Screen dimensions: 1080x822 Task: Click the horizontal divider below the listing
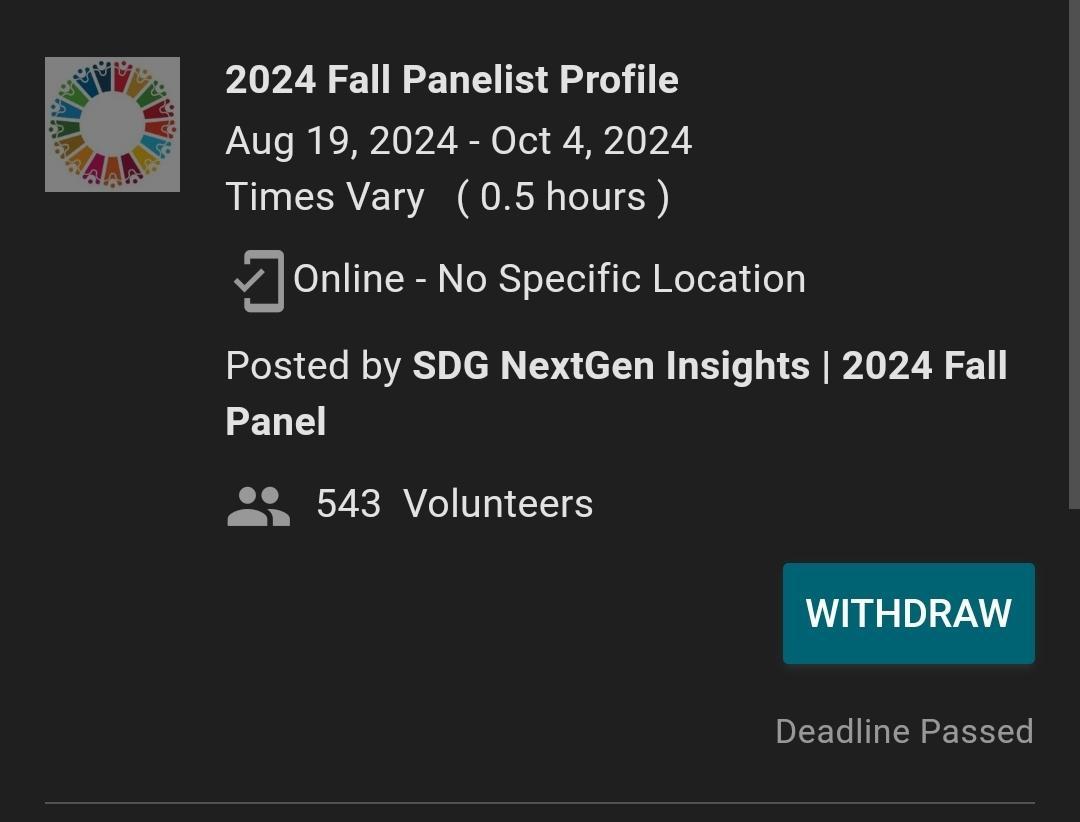click(540, 803)
